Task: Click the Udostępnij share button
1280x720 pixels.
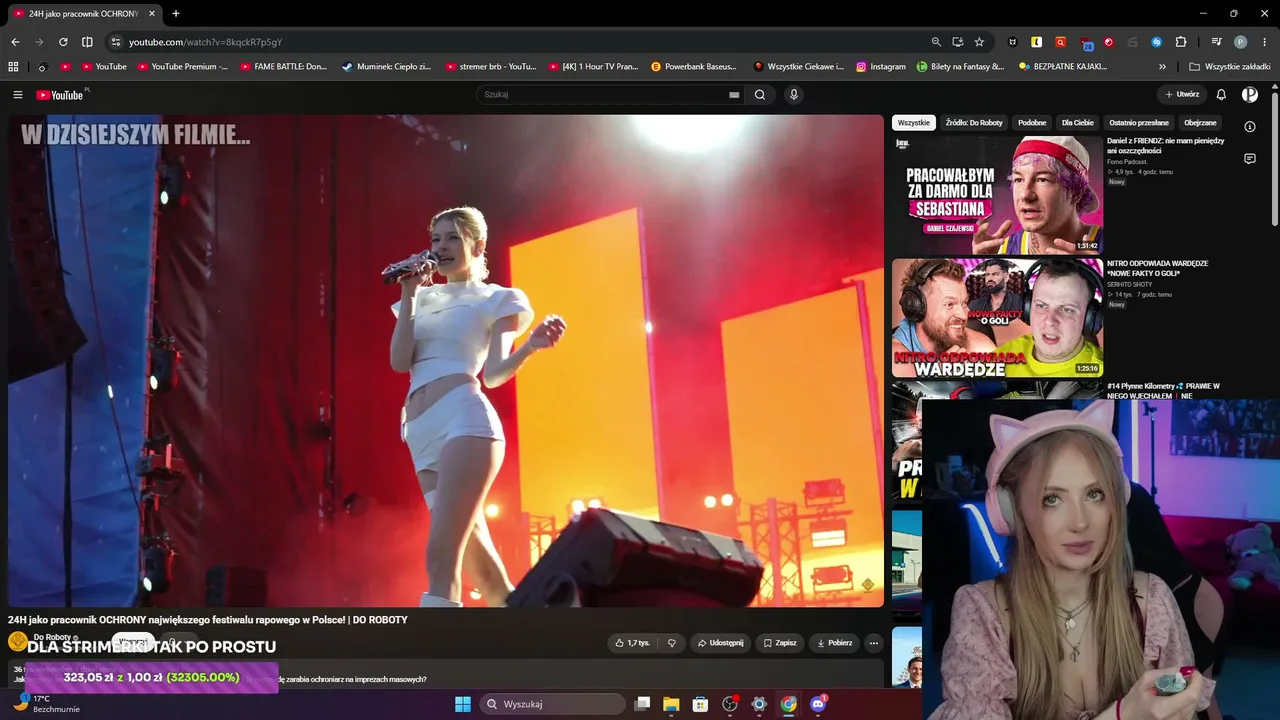Action: click(720, 643)
